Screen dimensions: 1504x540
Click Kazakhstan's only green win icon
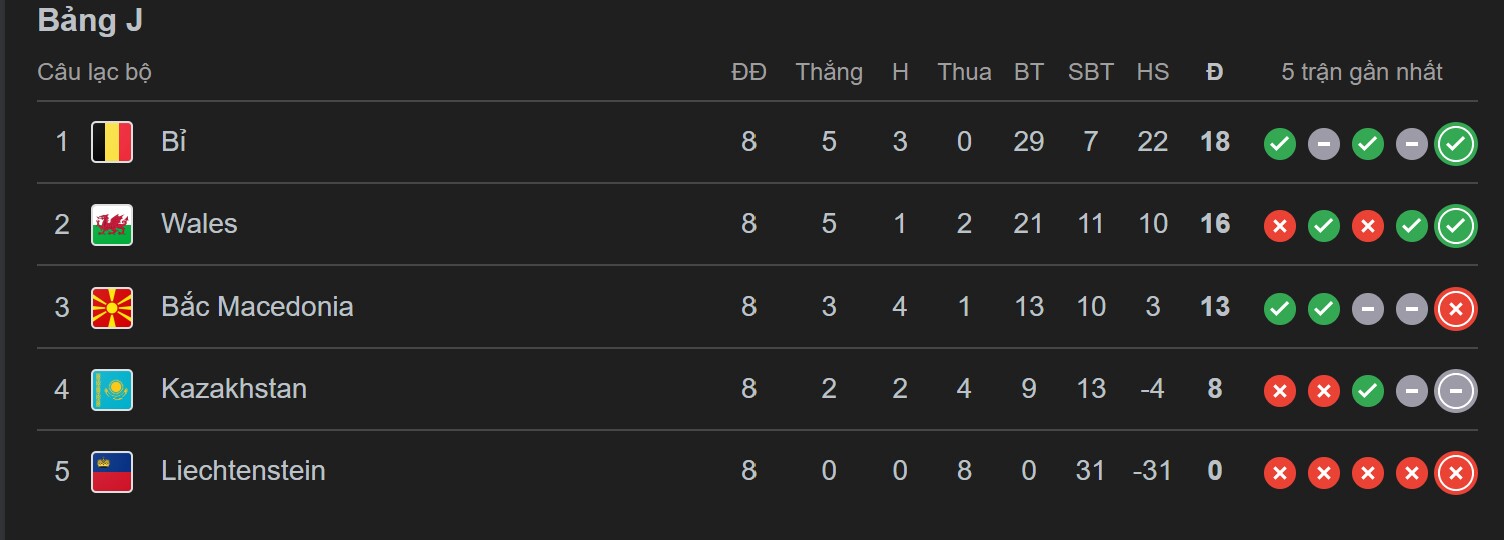point(1368,392)
